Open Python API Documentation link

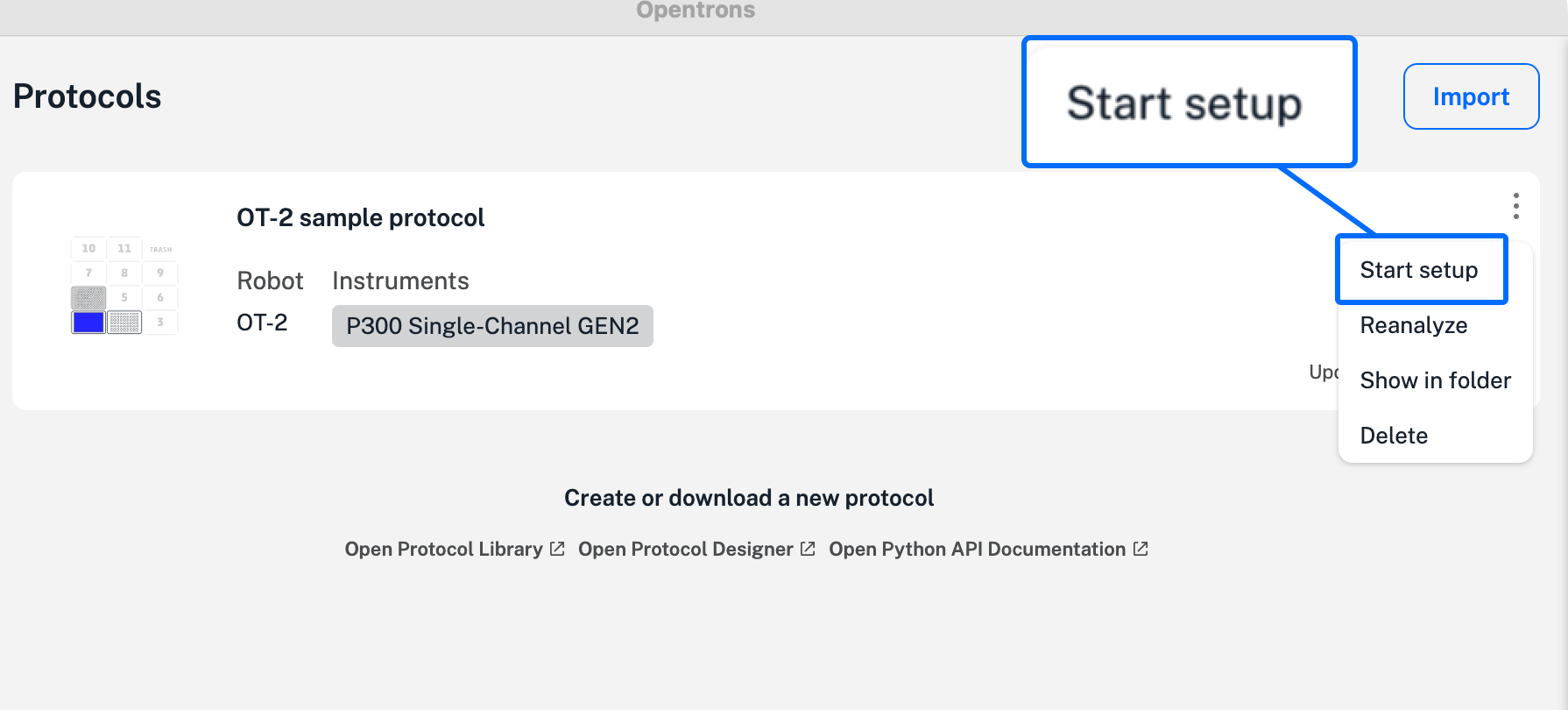pos(988,549)
